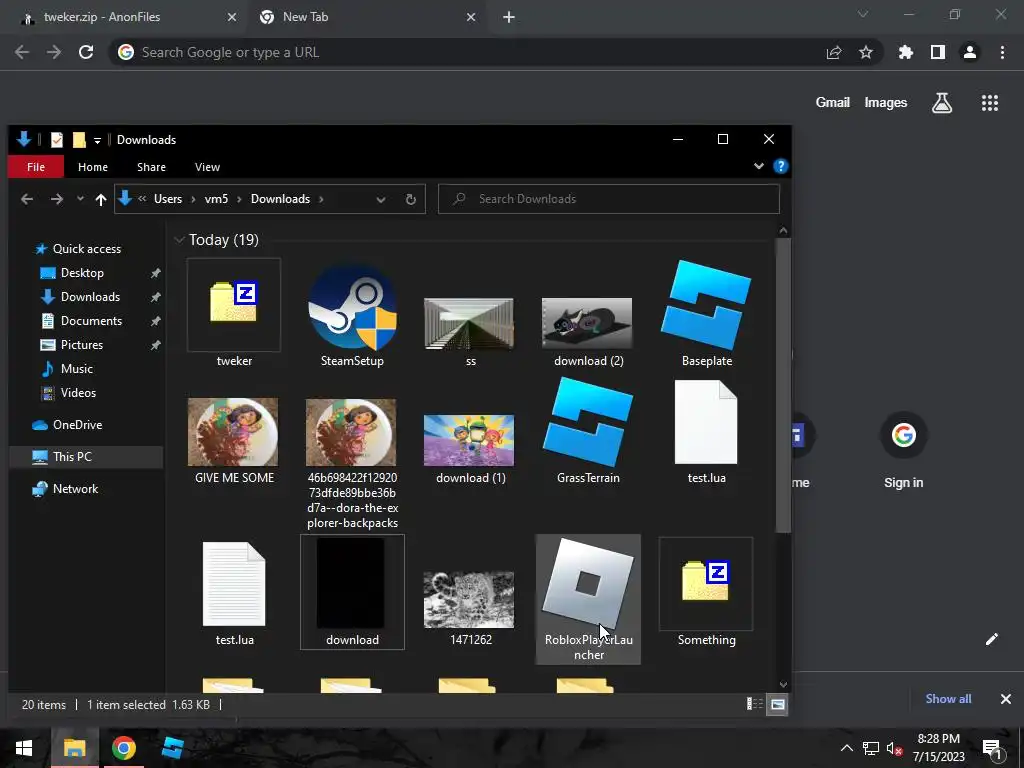Select the ss image thumbnail
Screen dimensions: 1024x768
pos(470,330)
